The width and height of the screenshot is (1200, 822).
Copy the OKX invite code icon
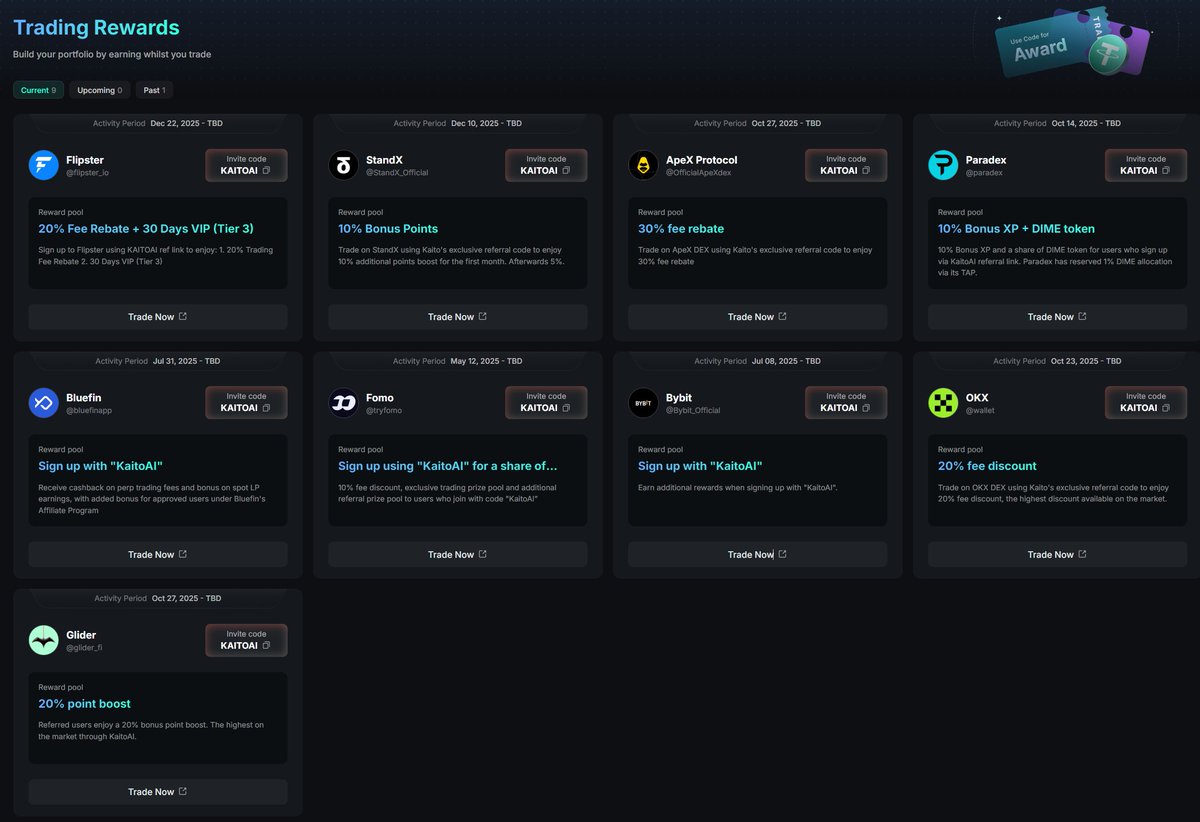1166,408
